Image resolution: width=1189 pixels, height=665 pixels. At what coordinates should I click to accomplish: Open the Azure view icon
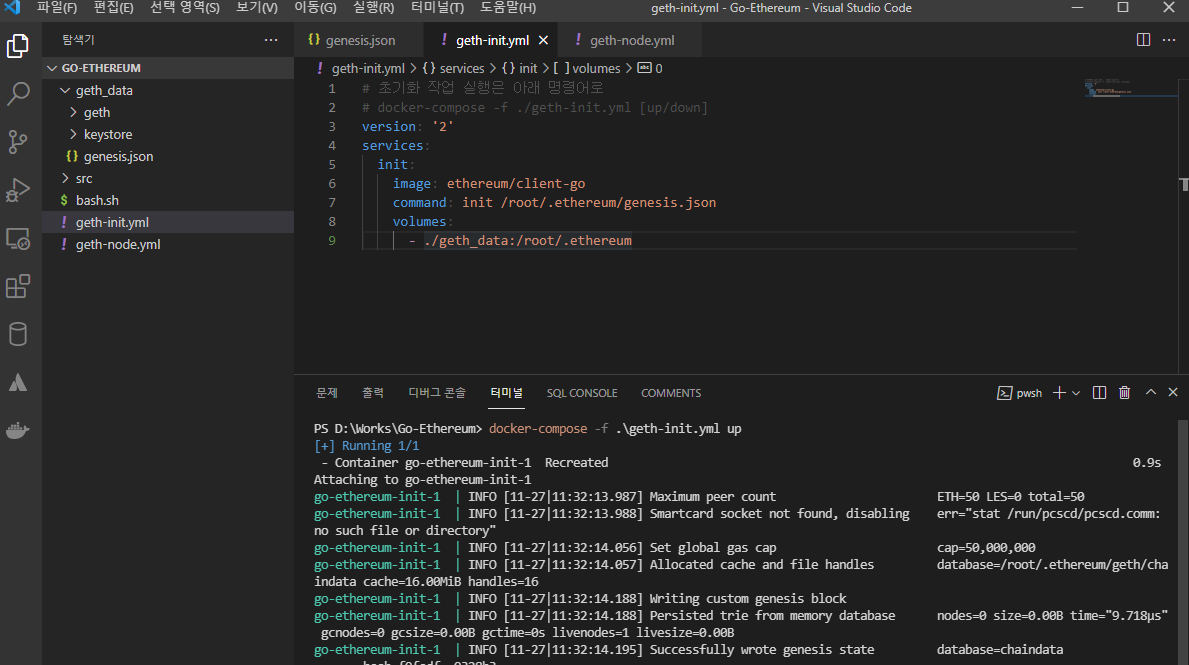point(17,382)
